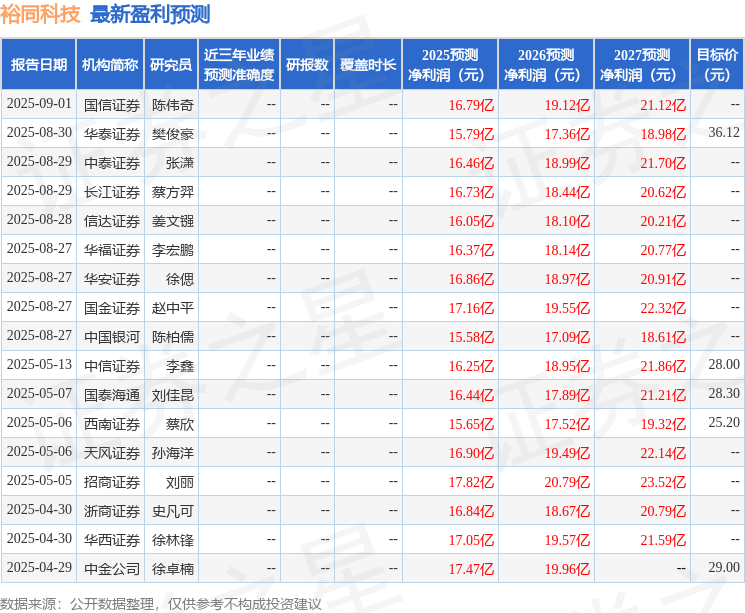Select 浙商证券 institution cell
The image size is (745, 613).
click(x=112, y=510)
